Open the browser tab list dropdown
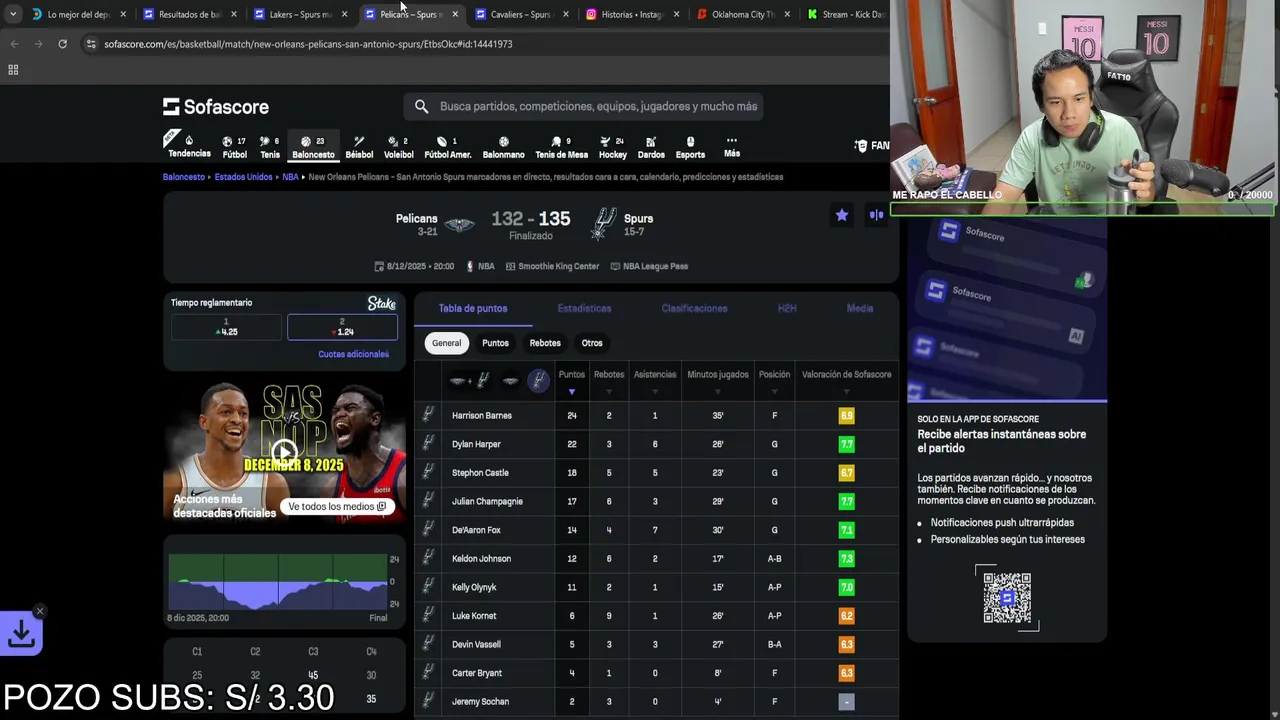This screenshot has width=1280, height=720. pos(12,14)
